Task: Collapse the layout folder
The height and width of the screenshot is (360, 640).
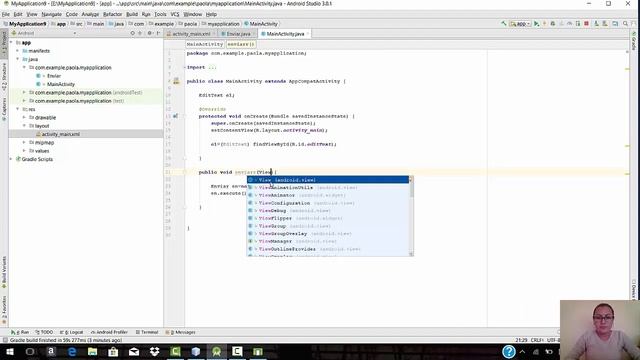Action: 24,126
